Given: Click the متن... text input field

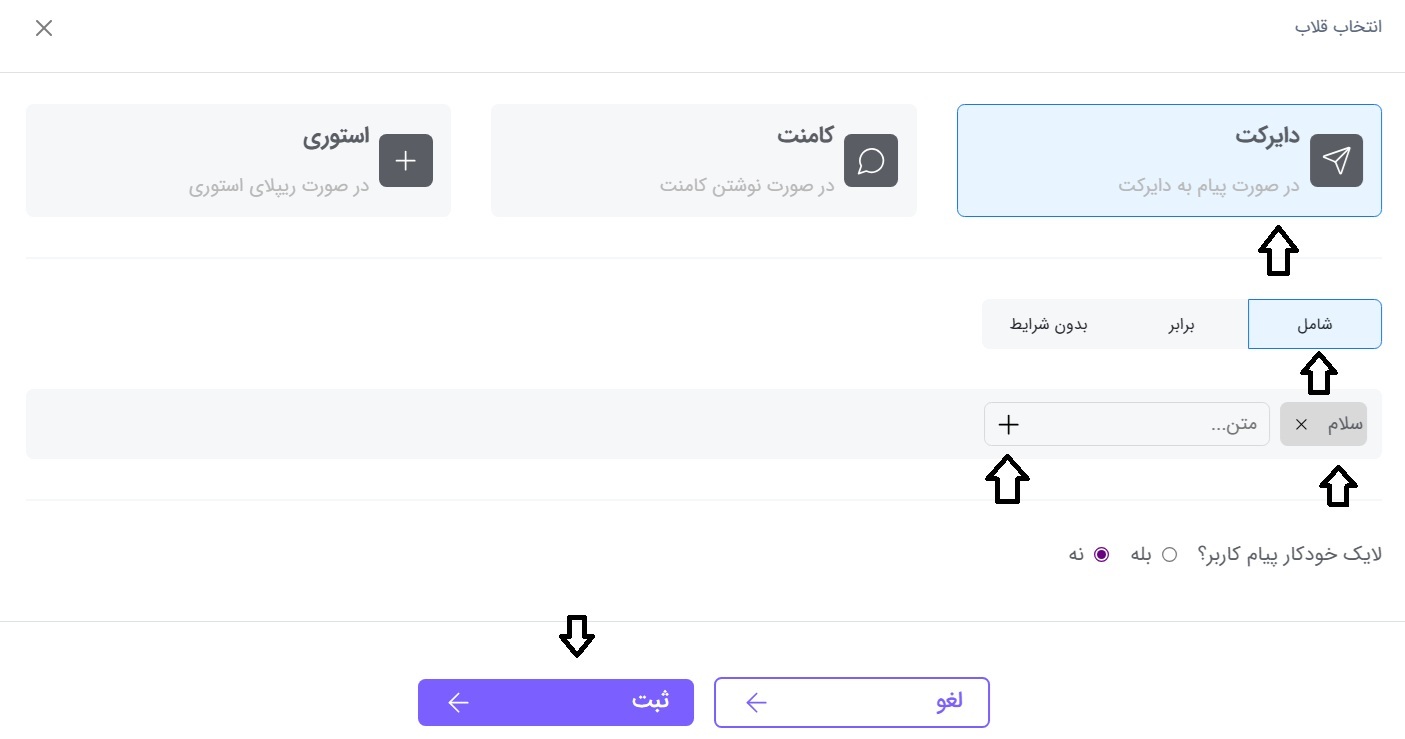Looking at the screenshot, I should [1150, 424].
